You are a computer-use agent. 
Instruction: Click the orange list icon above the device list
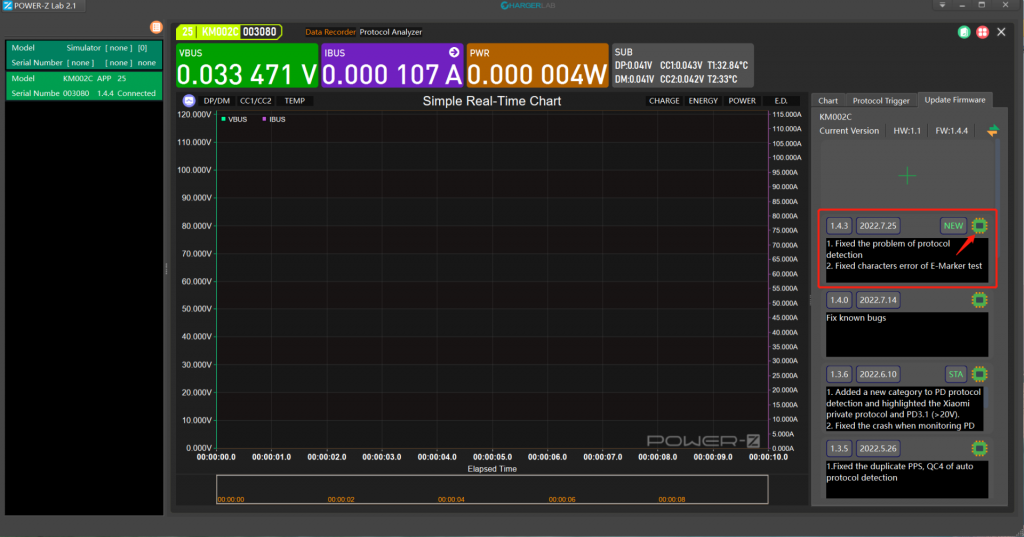[x=156, y=27]
